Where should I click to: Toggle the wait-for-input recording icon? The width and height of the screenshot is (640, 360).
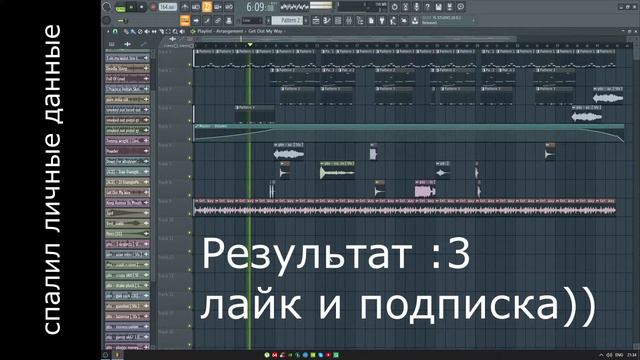pyautogui.click(x=196, y=7)
